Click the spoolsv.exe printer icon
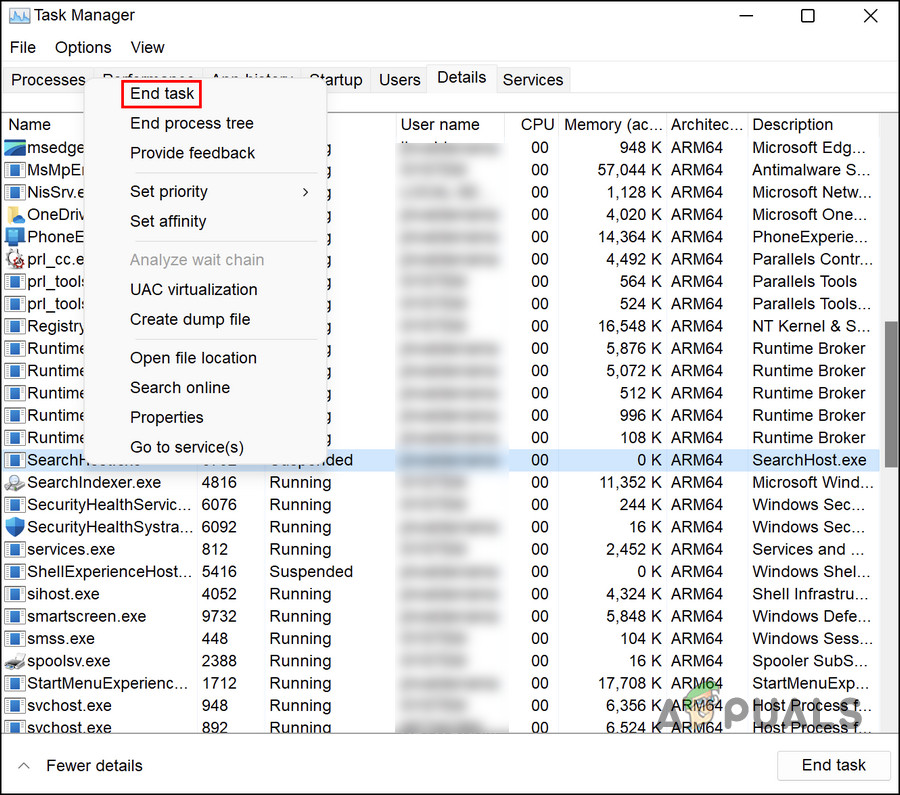The width and height of the screenshot is (900, 795). pos(14,661)
